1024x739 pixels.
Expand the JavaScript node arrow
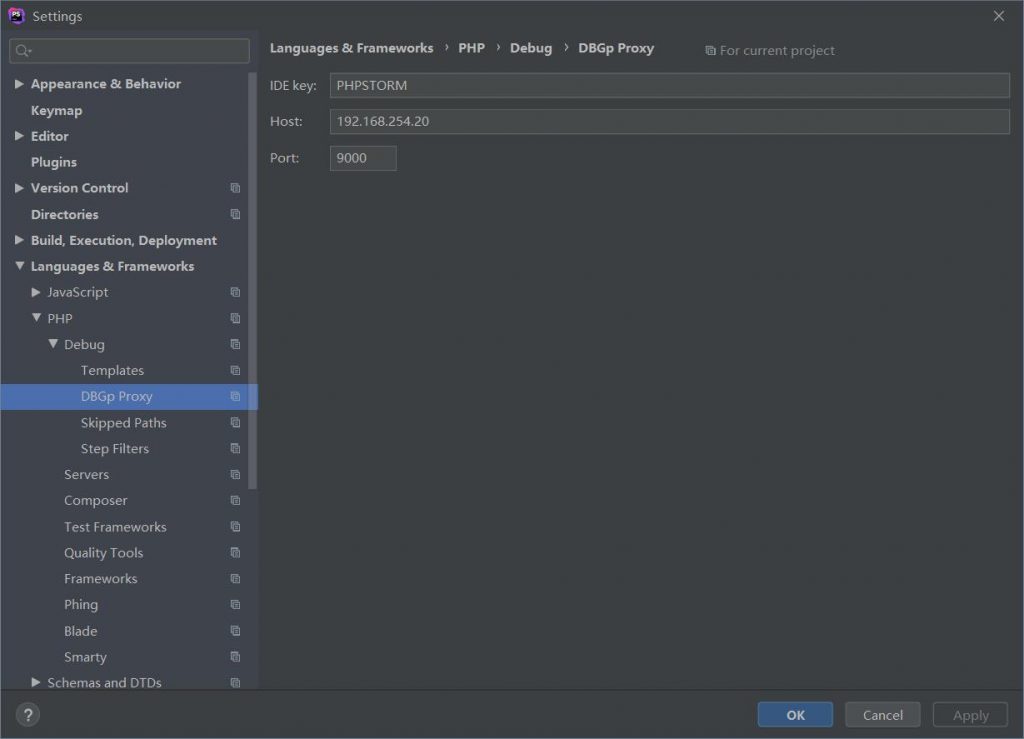tap(36, 292)
